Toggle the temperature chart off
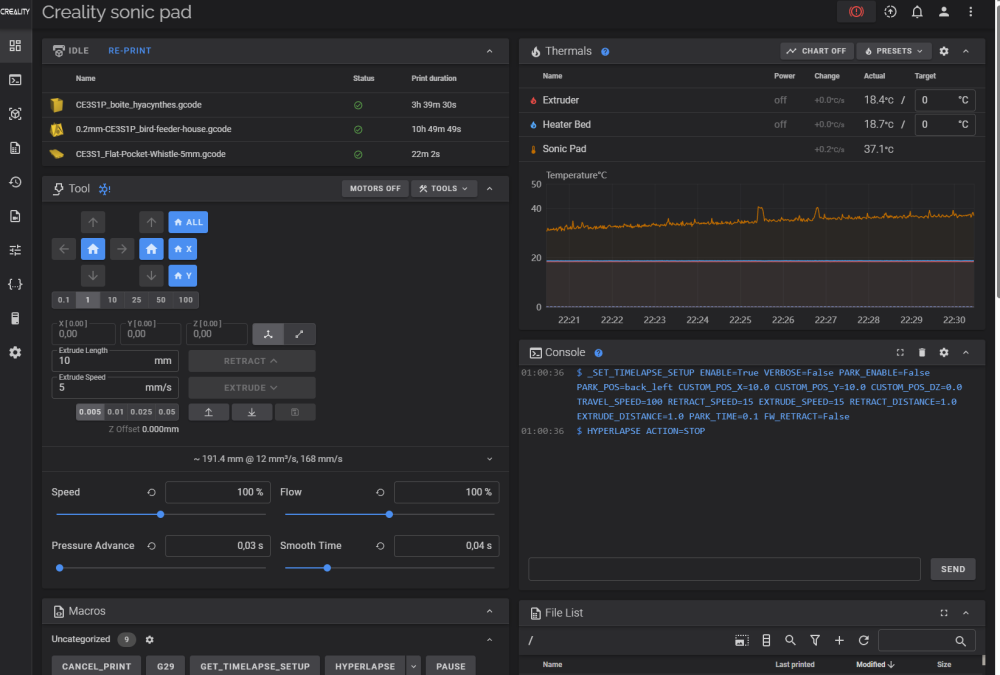1000x675 pixels. pos(816,51)
